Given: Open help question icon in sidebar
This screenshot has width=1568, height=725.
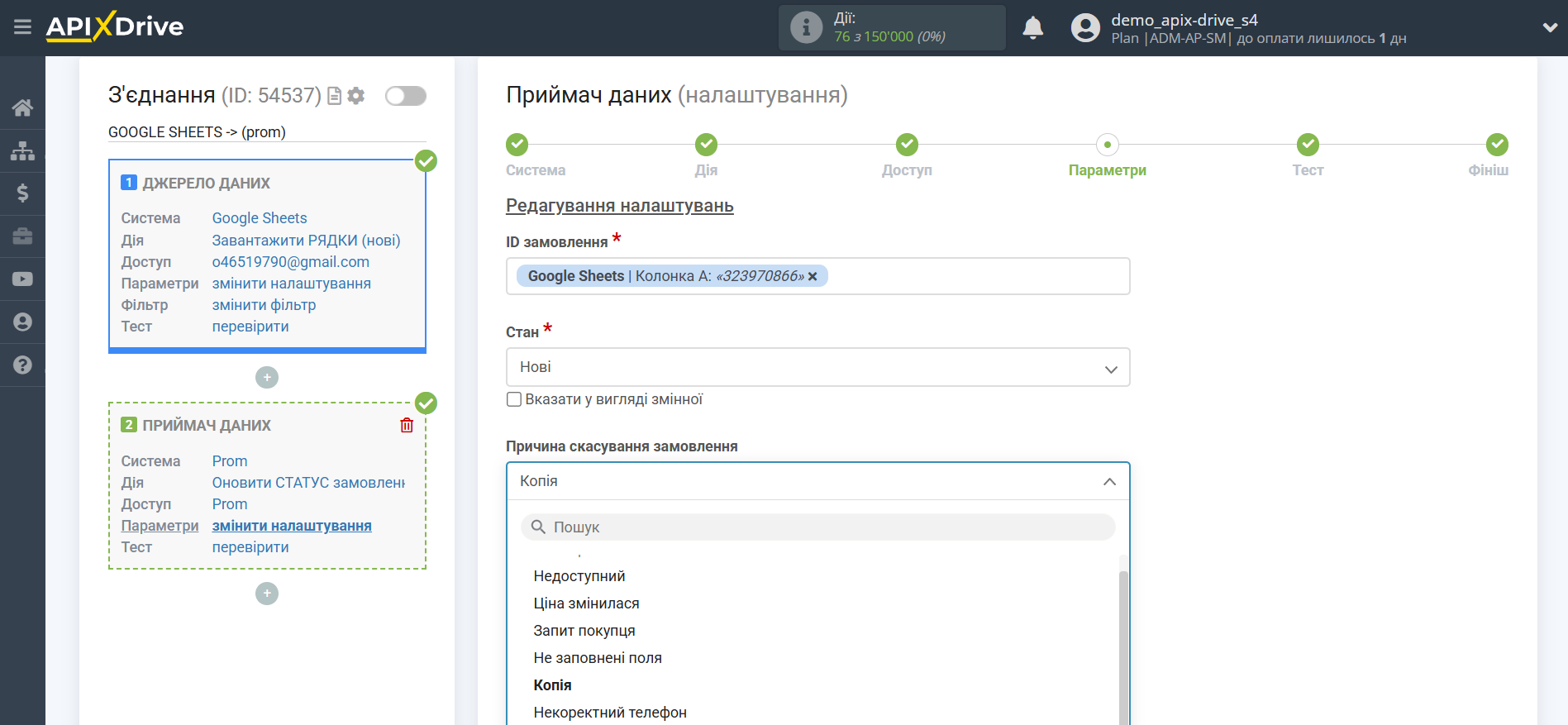Looking at the screenshot, I should click(22, 365).
